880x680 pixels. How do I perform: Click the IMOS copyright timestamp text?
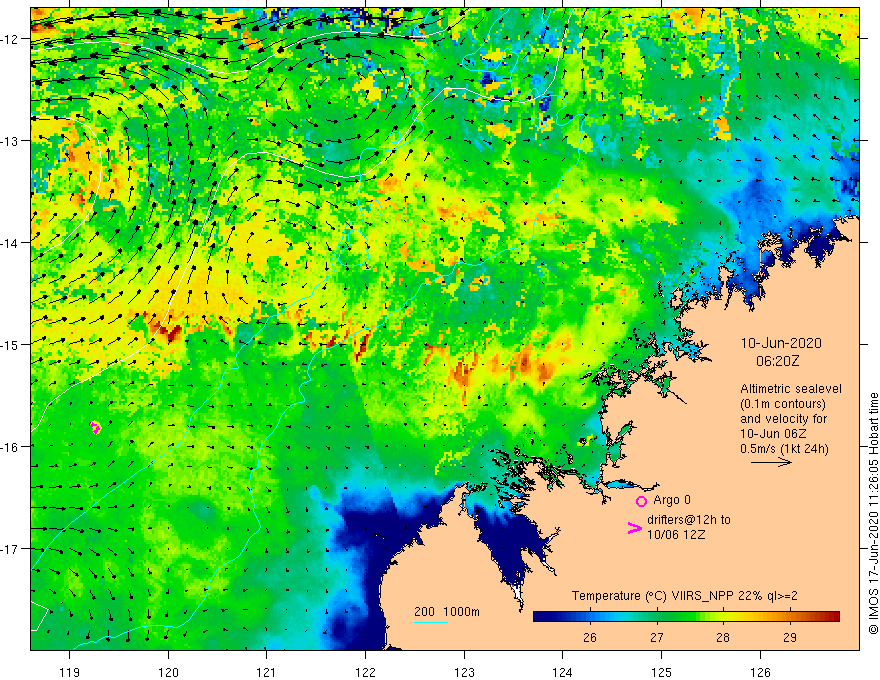[x=873, y=513]
